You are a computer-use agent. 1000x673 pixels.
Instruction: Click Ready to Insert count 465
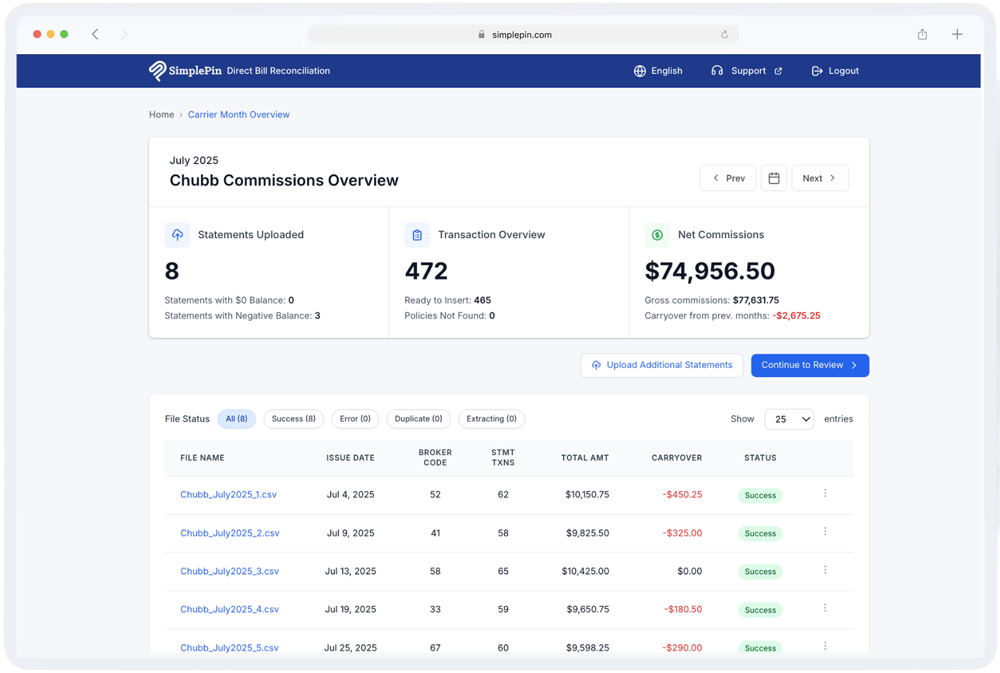pos(482,300)
